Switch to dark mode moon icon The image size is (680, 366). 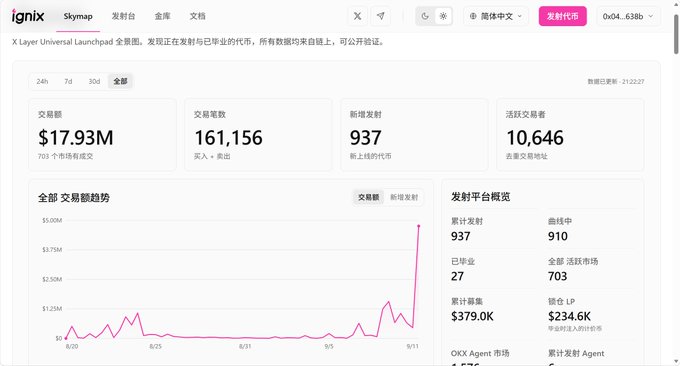click(x=425, y=16)
